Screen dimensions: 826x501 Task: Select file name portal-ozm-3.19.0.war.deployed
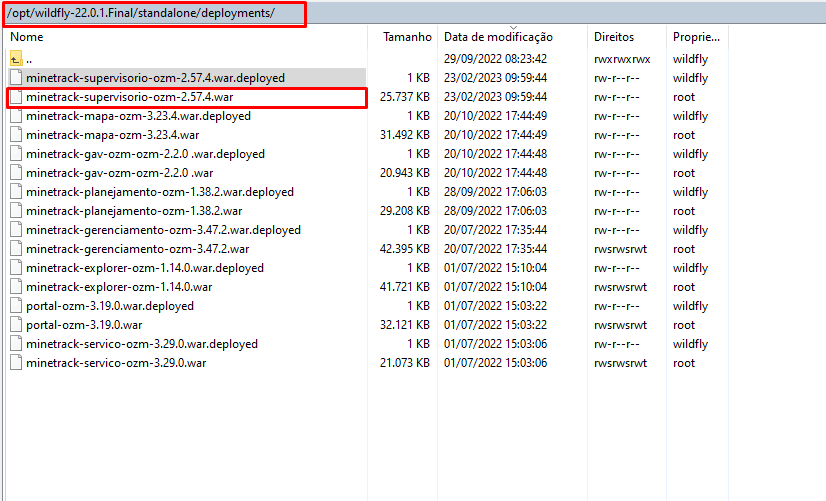pos(110,306)
